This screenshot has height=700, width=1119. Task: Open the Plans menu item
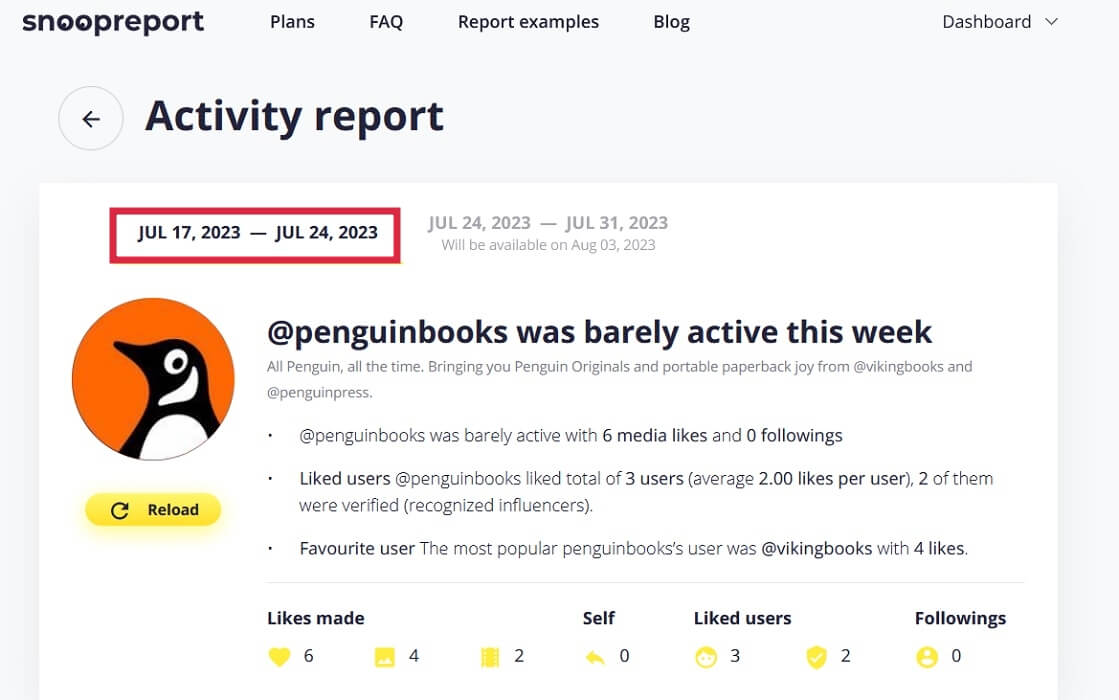click(x=292, y=21)
